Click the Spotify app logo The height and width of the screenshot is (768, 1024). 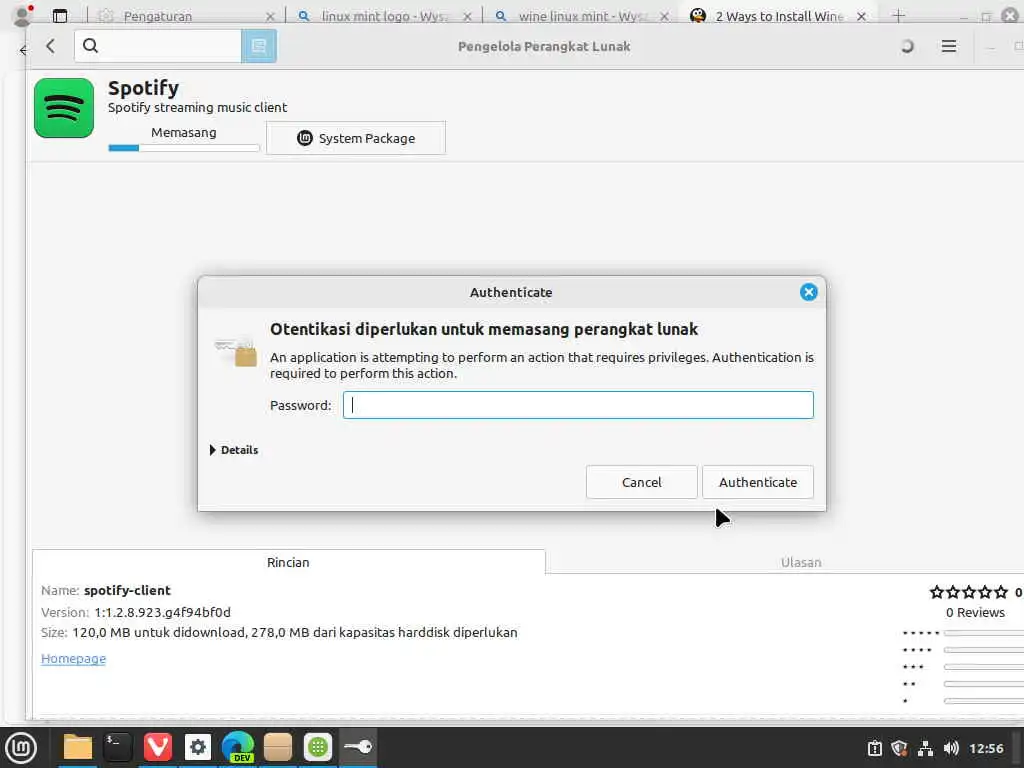click(64, 108)
